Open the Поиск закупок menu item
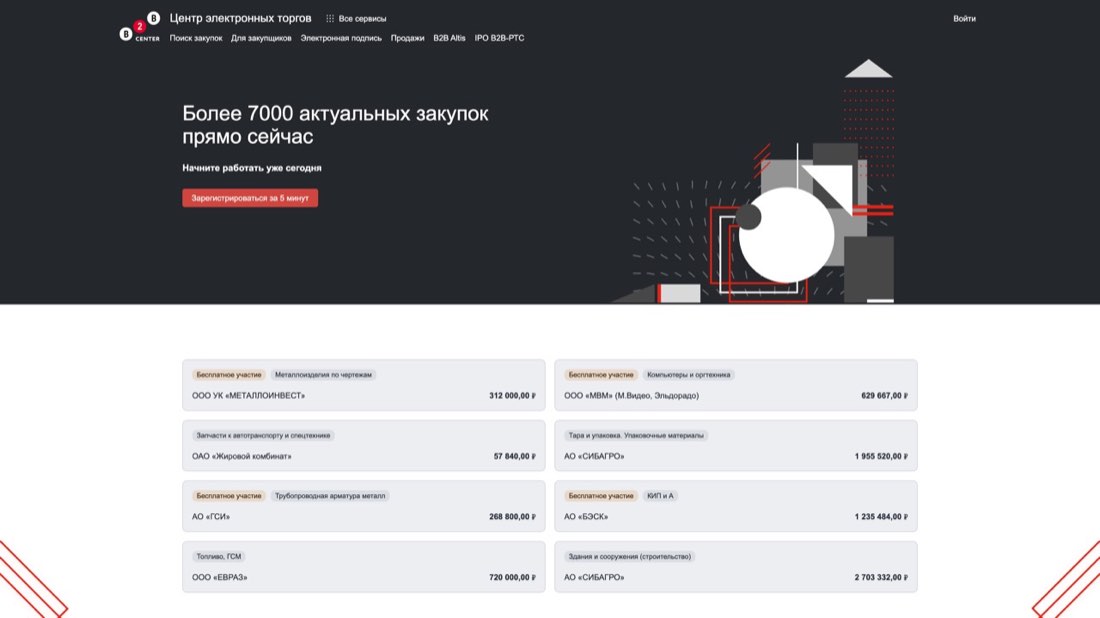The image size is (1100, 618). pos(196,39)
